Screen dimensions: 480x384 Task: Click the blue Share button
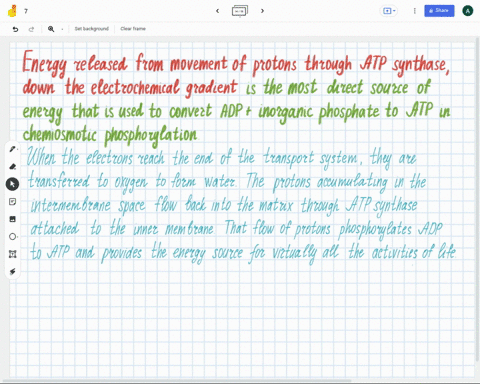tap(439, 11)
